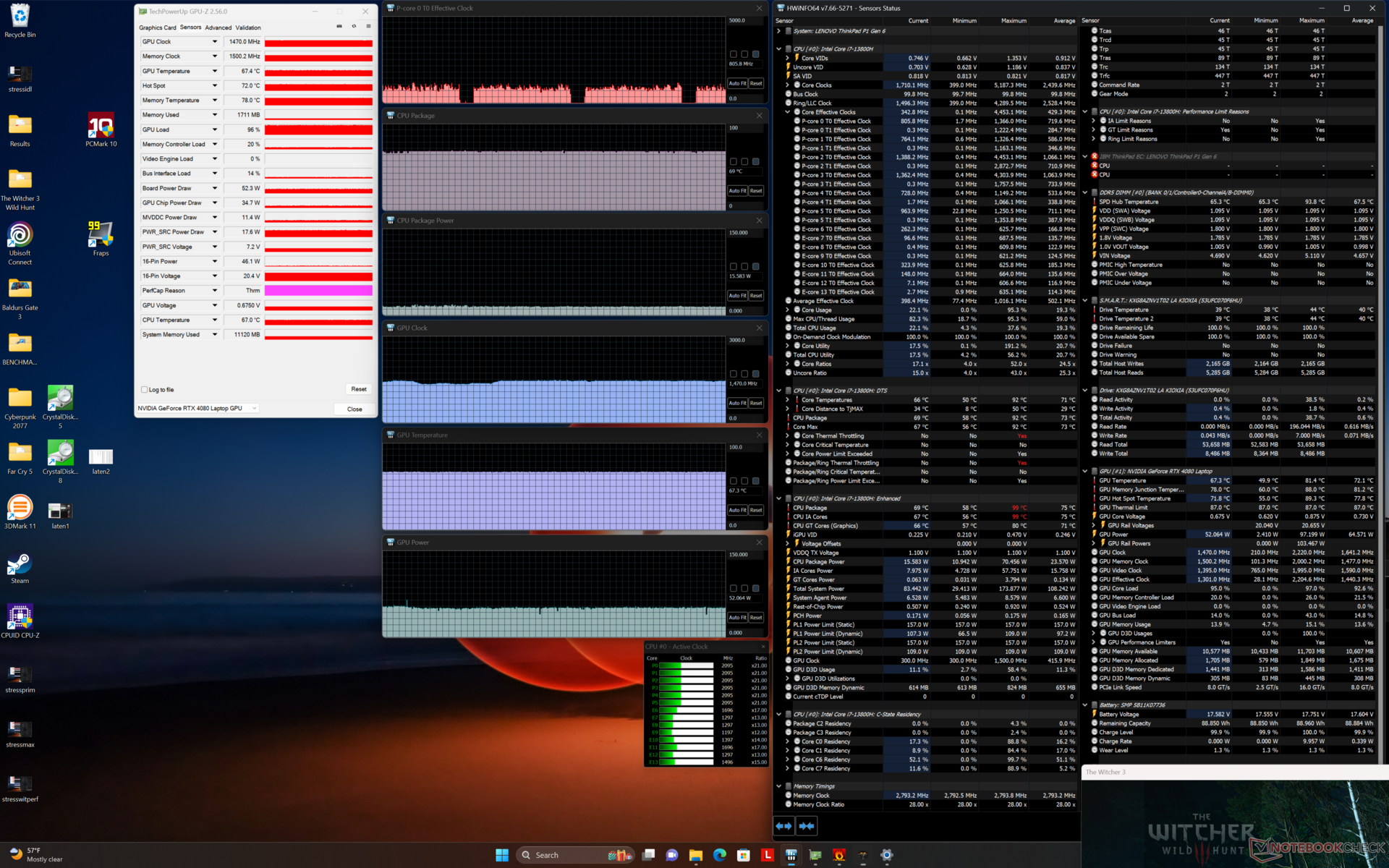Screen dimensions: 1389x868
Task: Click the HWiNFO icon in the taskbar
Action: pyautogui.click(x=791, y=855)
